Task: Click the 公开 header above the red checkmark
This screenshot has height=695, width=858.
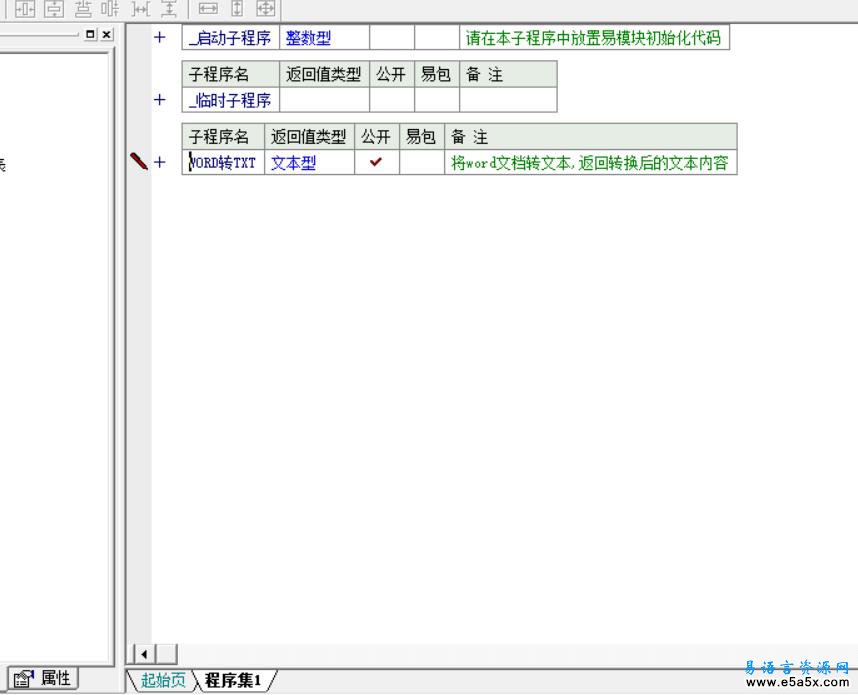Action: 376,137
